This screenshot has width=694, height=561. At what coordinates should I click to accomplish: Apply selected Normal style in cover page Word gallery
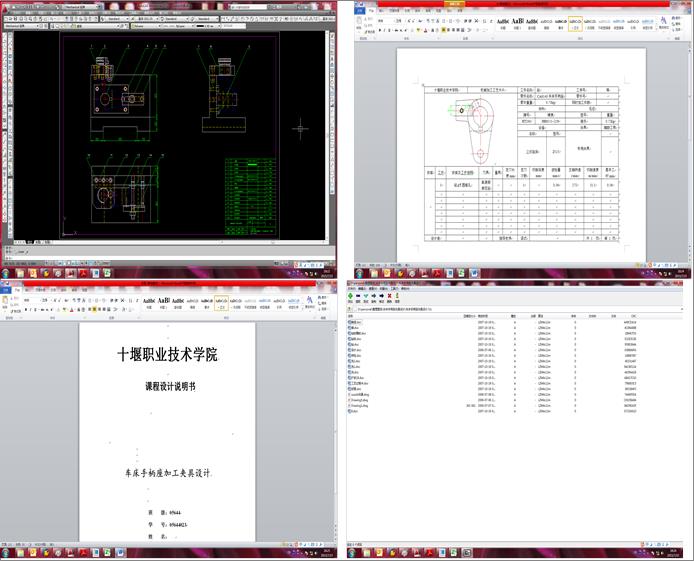[221, 303]
